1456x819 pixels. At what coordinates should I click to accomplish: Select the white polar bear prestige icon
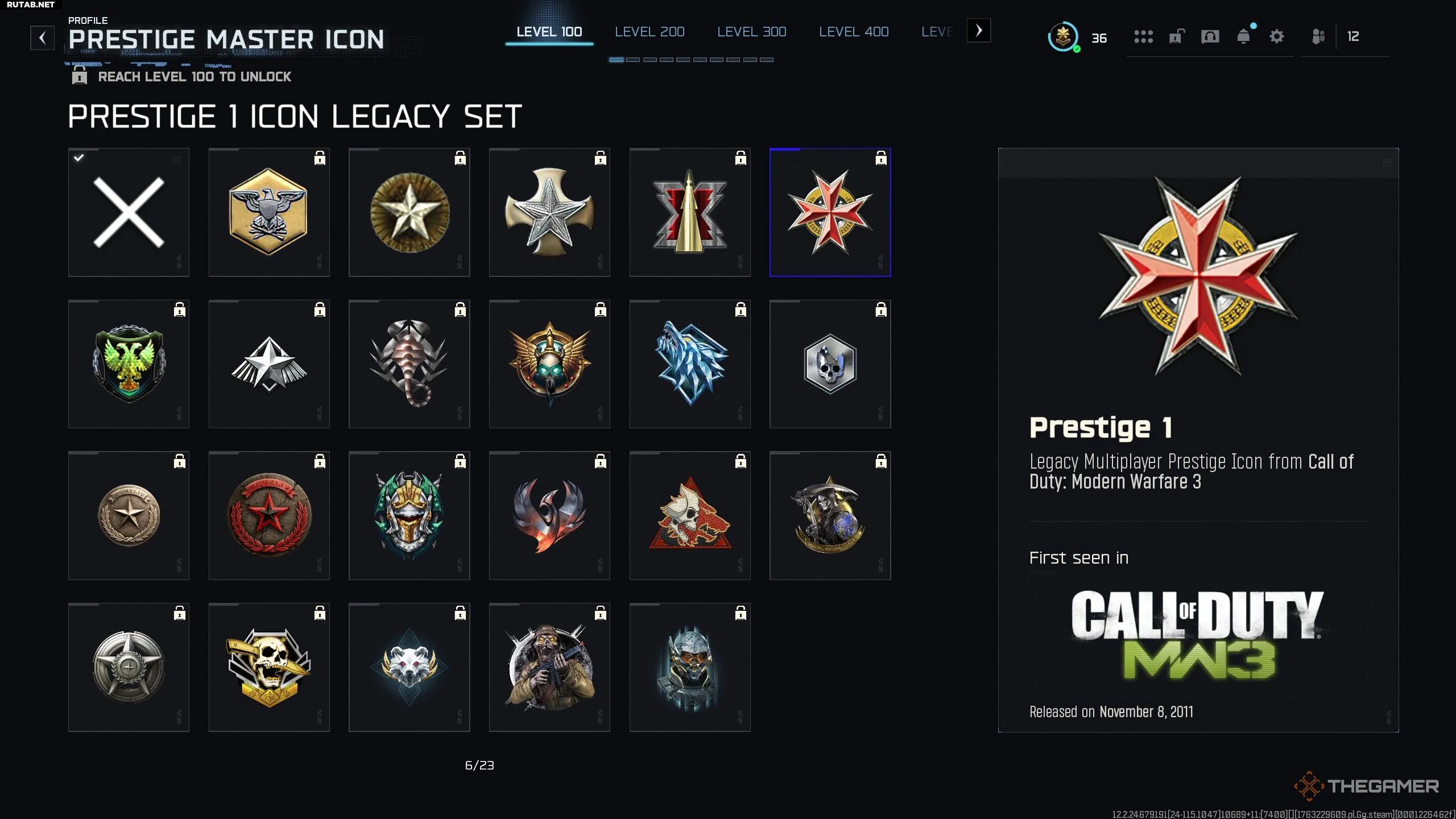[x=409, y=667]
